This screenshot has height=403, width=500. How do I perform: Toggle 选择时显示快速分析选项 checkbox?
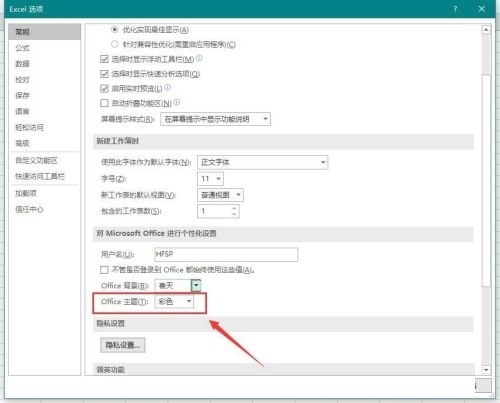104,74
